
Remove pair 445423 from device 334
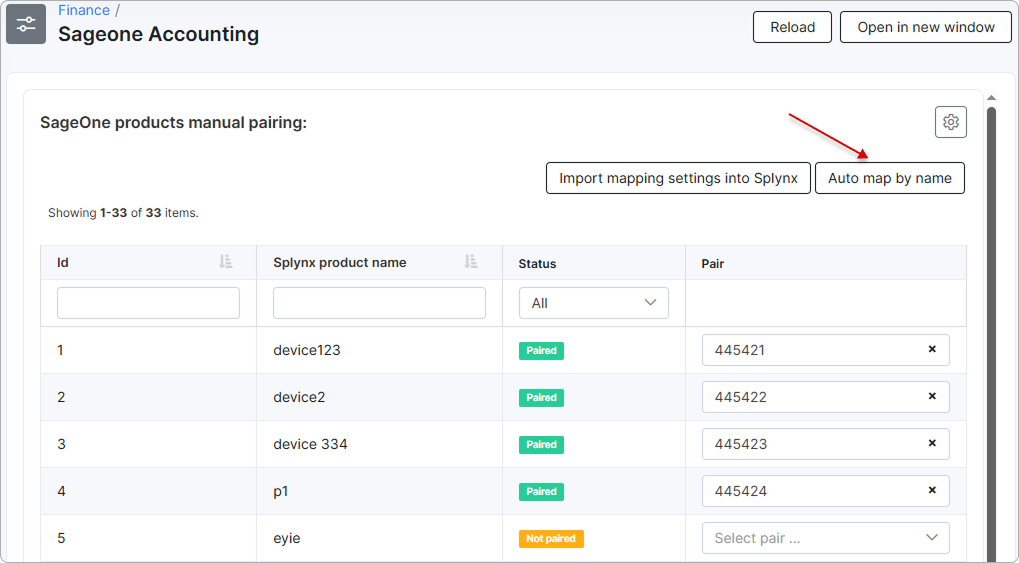click(x=932, y=443)
